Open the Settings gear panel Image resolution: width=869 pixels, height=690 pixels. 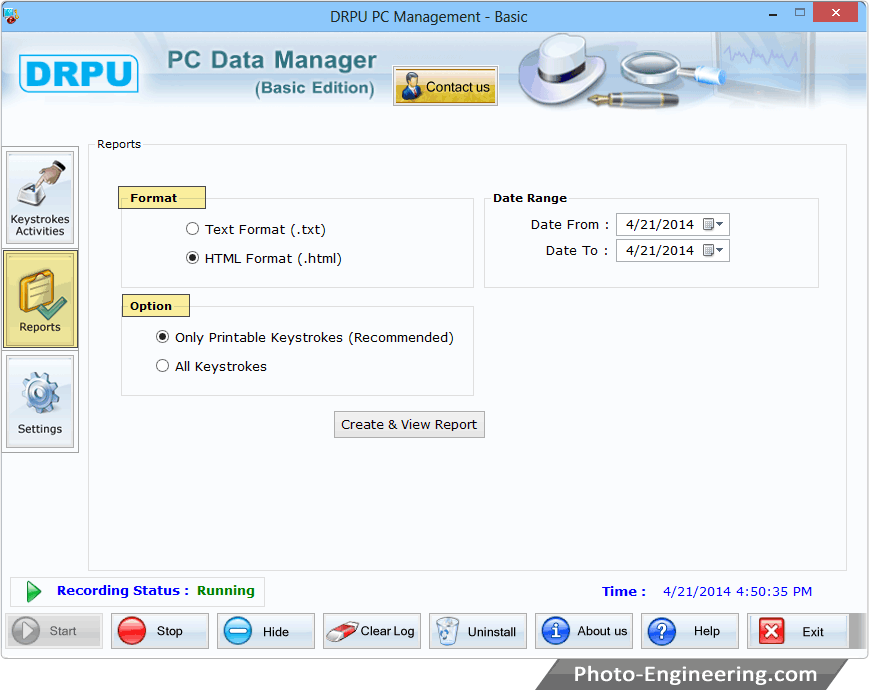pos(40,402)
